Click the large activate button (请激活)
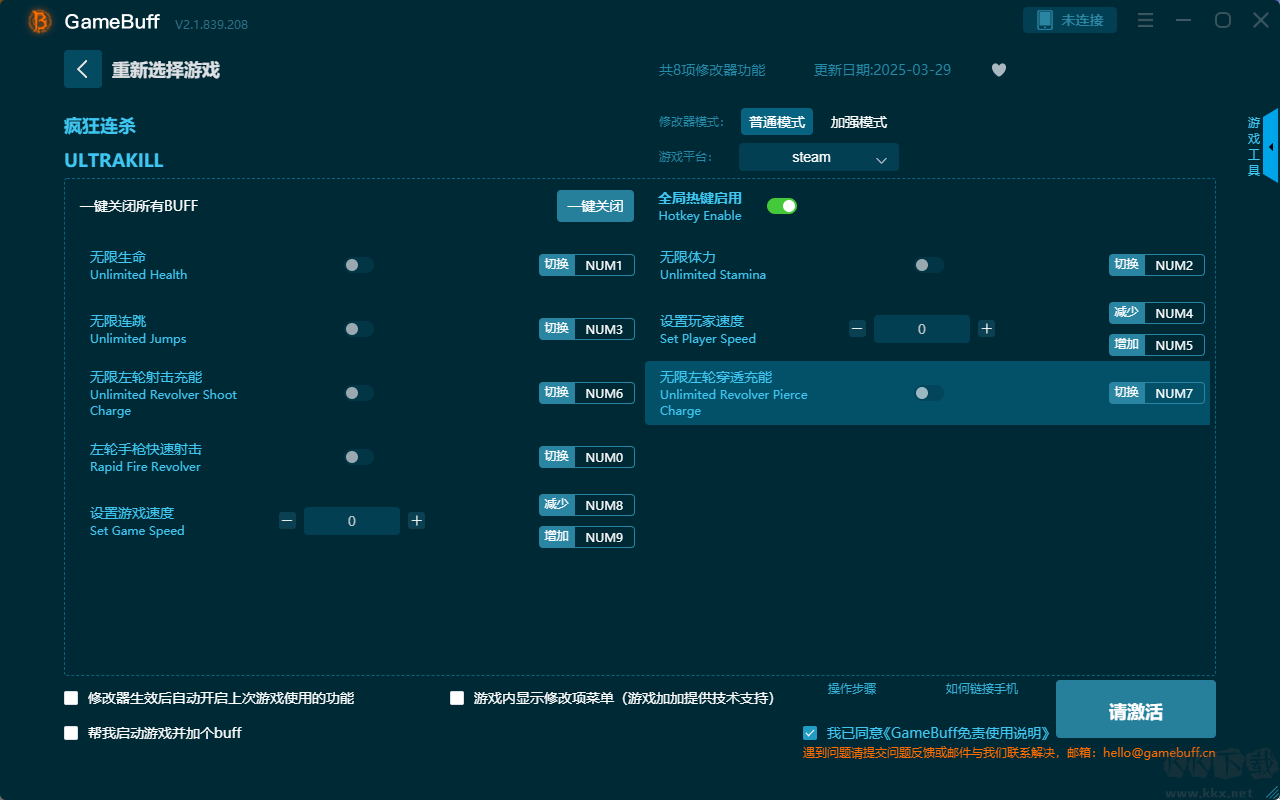This screenshot has width=1280, height=800. pos(1135,710)
